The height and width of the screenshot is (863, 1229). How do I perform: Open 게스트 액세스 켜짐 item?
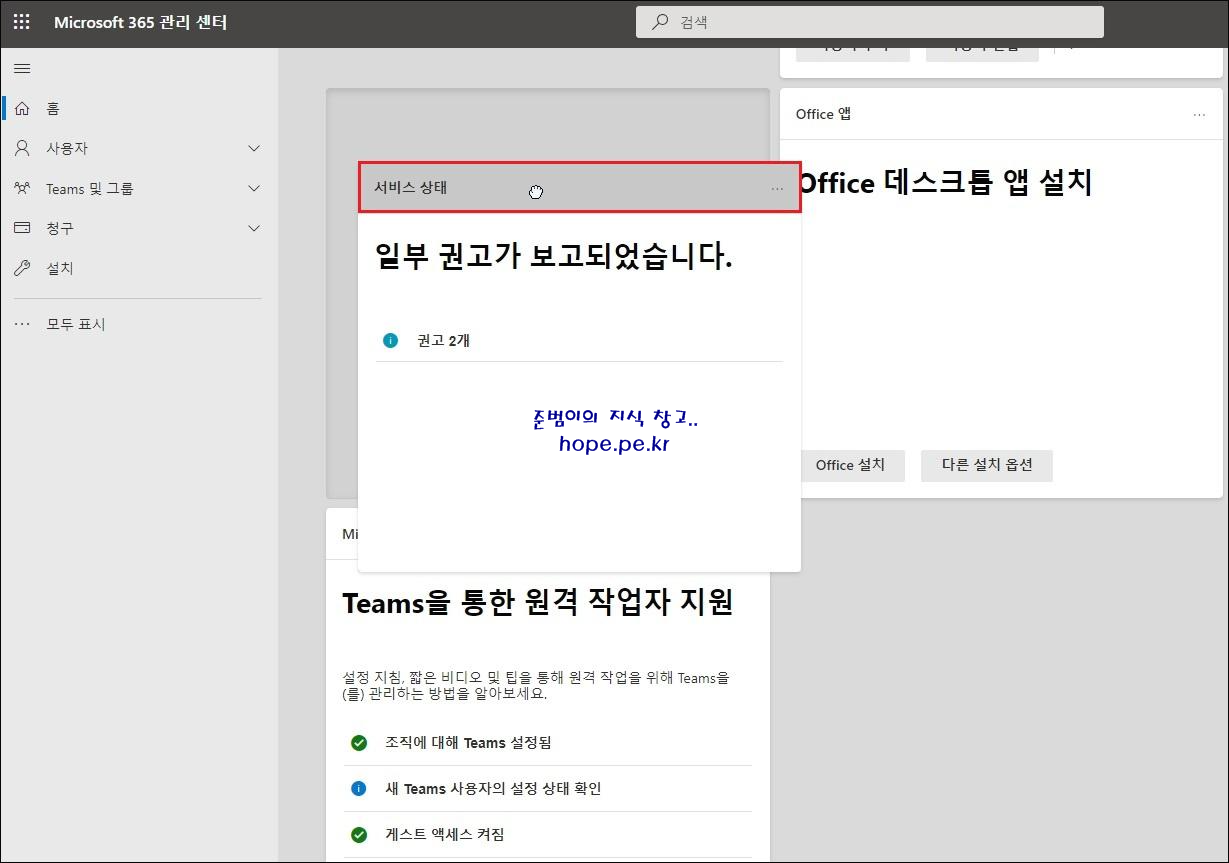coord(547,835)
